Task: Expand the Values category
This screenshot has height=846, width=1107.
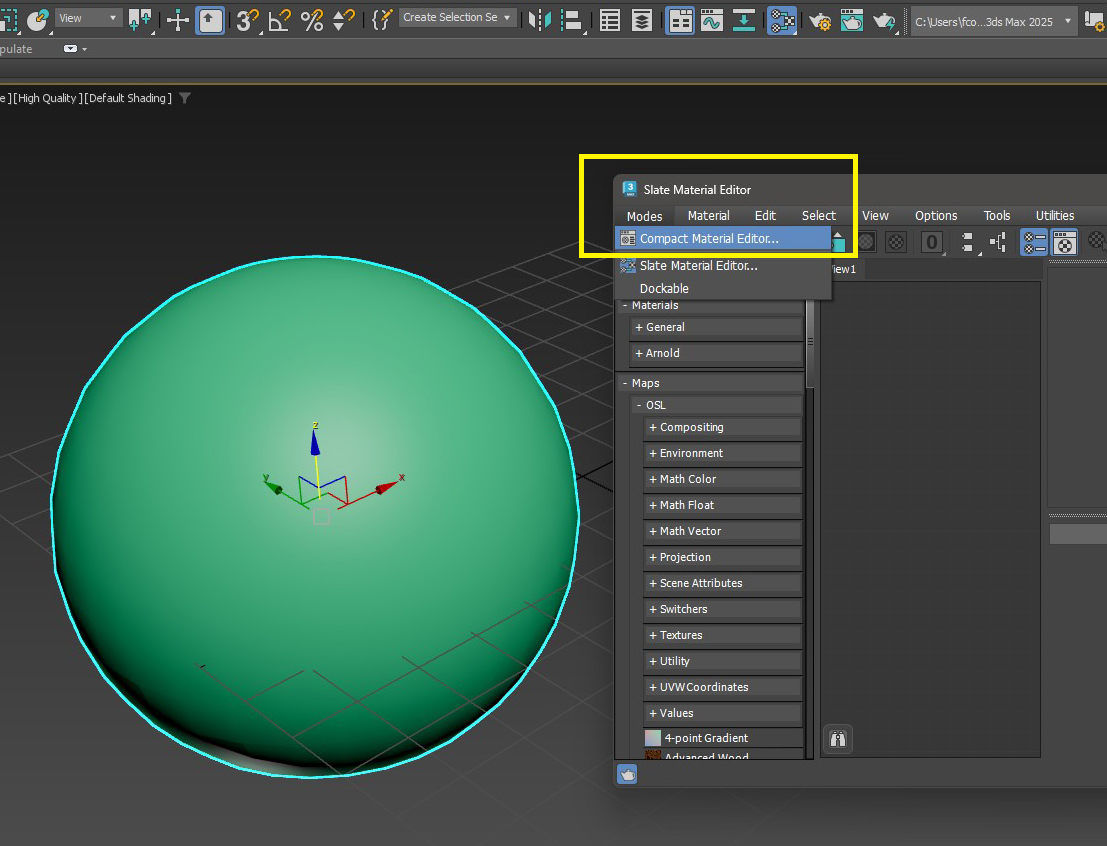Action: (x=723, y=713)
